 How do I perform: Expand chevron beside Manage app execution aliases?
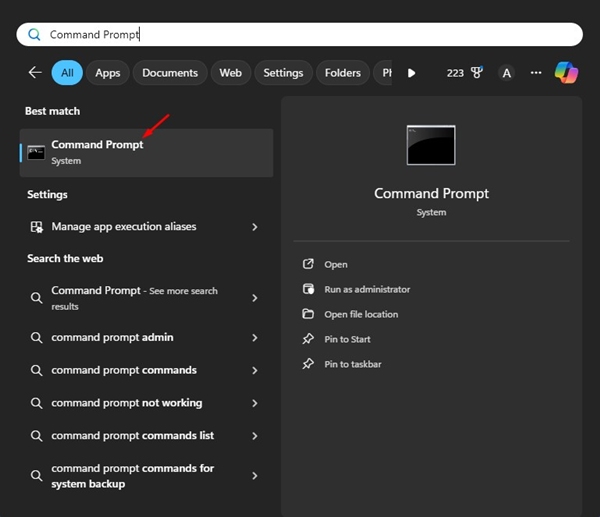[x=255, y=227]
